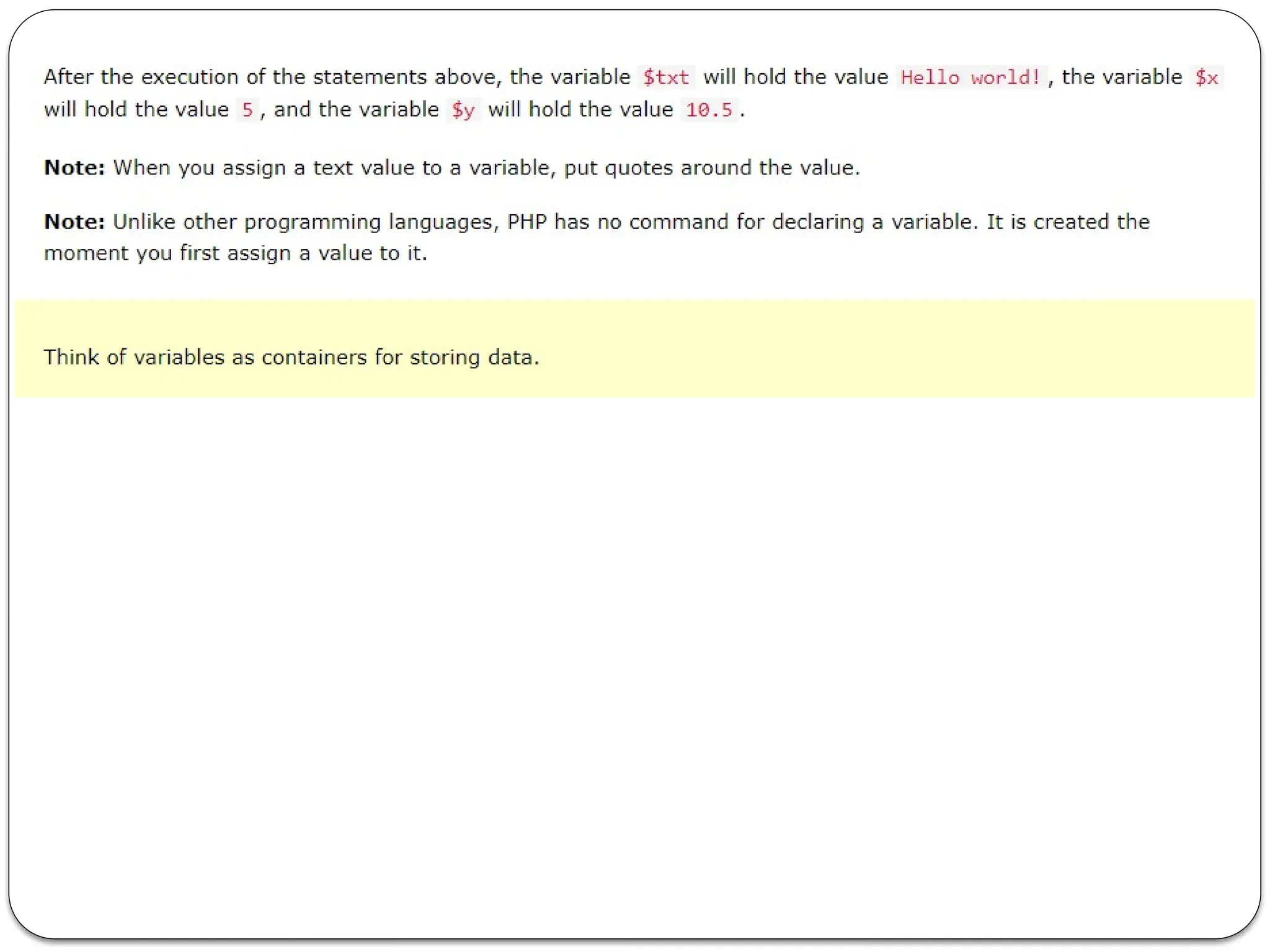
Task: Click the 10.5 code value
Action: [709, 110]
